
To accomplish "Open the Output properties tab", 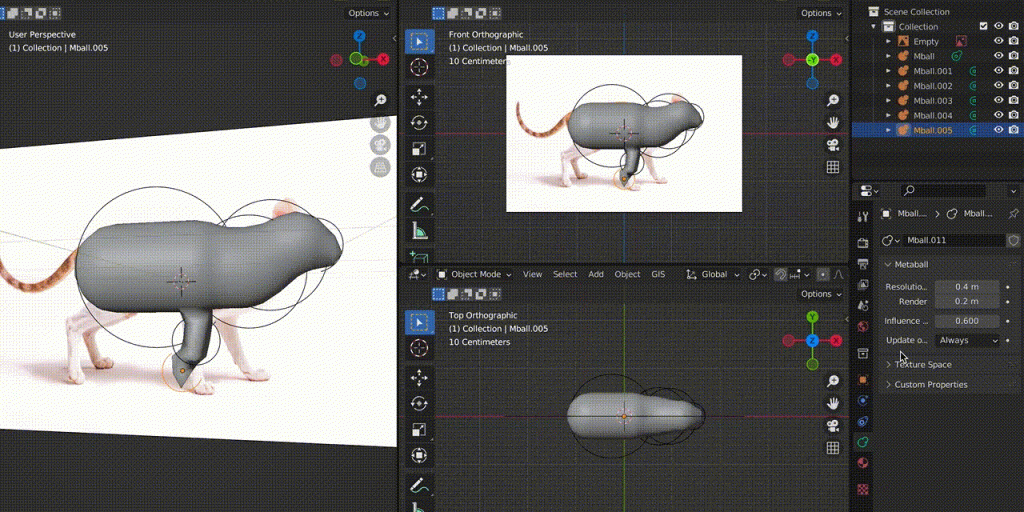I will [x=863, y=264].
